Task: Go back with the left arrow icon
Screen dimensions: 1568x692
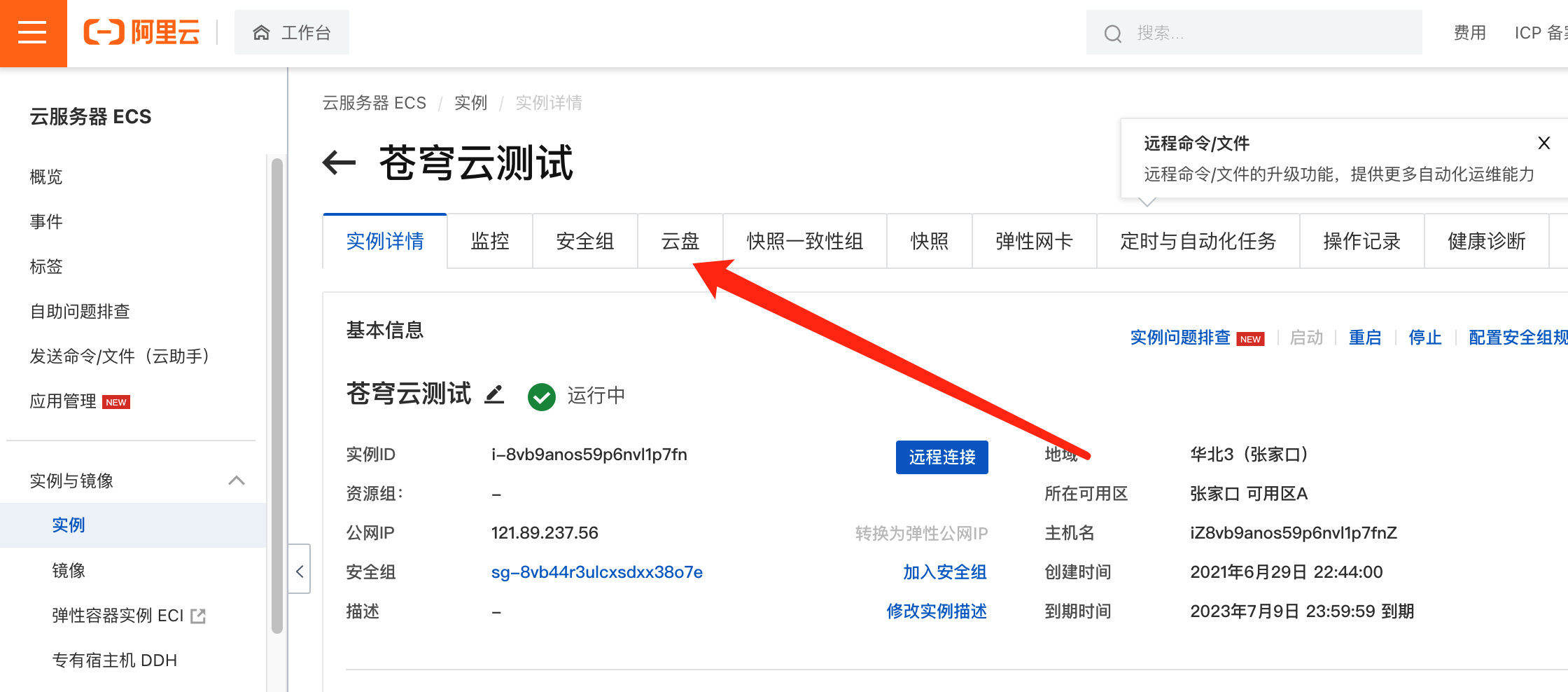Action: pos(339,162)
